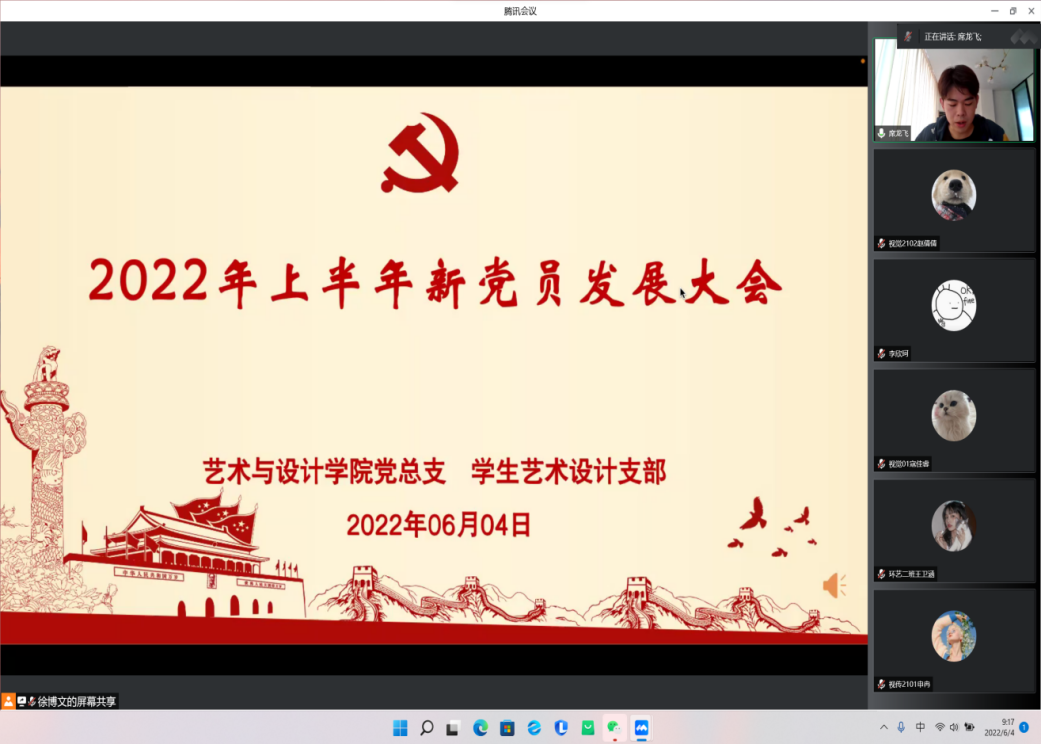Viewport: 1041px width, 744px height.
Task: Open taskbar Search magnifier
Action: (x=427, y=728)
